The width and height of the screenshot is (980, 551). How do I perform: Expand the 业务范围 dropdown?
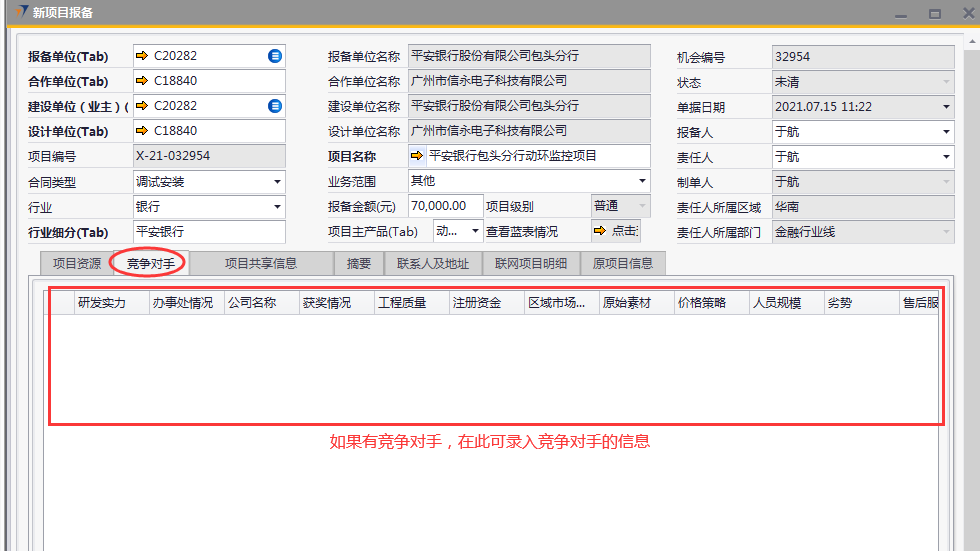click(642, 181)
